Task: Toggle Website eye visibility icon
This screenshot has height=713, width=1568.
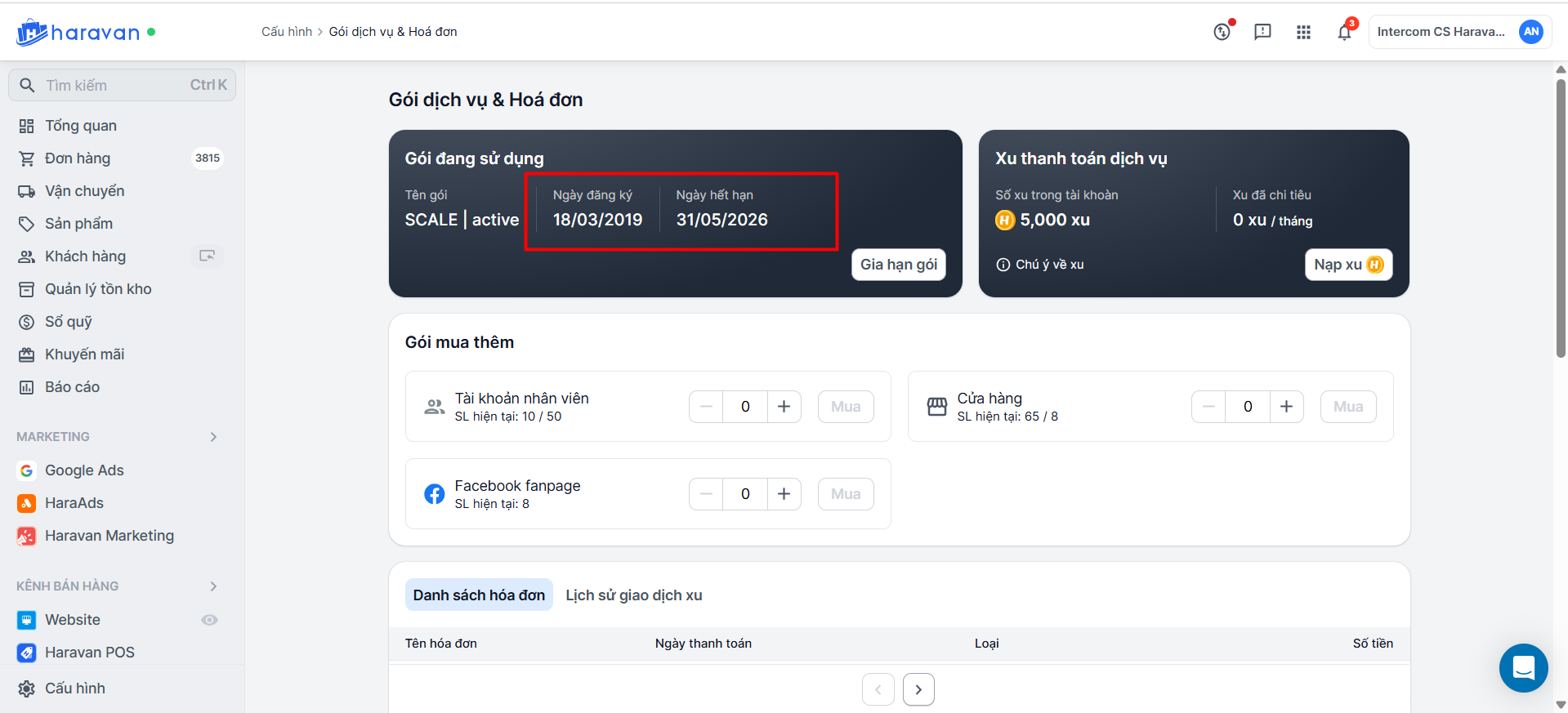Action: [209, 620]
